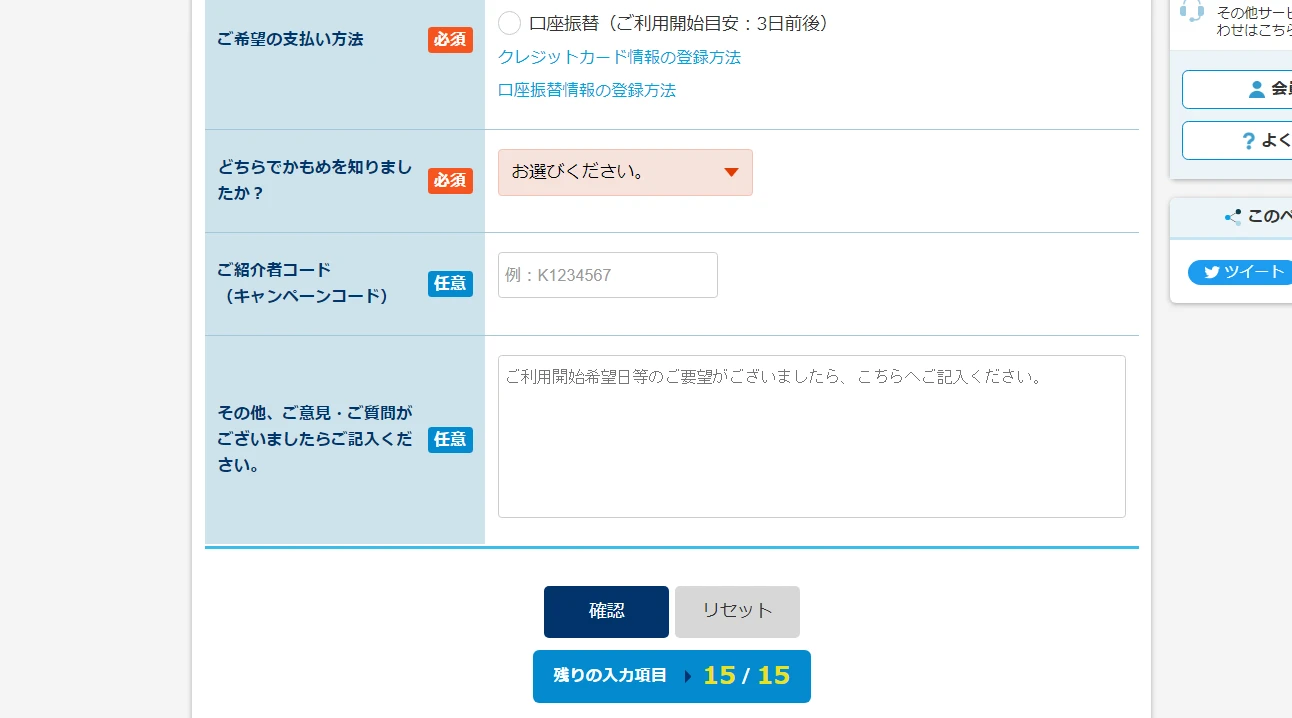Click the question mark help icon
The width and height of the screenshot is (1292, 718).
click(1248, 141)
